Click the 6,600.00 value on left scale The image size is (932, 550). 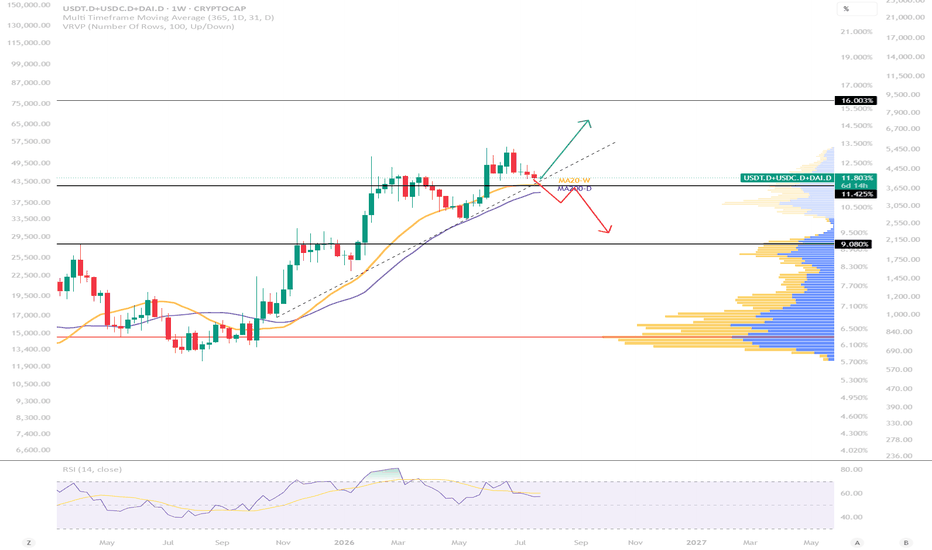point(33,450)
